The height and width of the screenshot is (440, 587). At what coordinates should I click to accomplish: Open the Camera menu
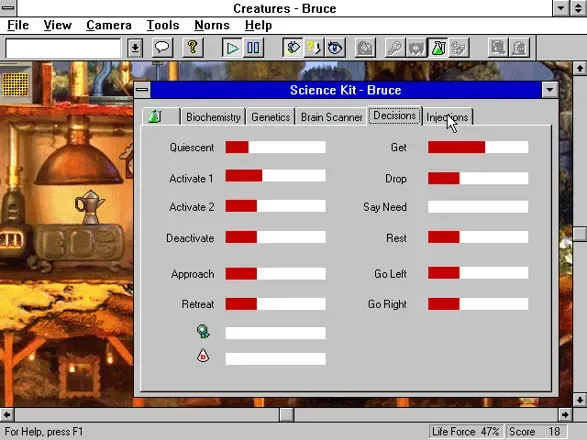pos(109,25)
